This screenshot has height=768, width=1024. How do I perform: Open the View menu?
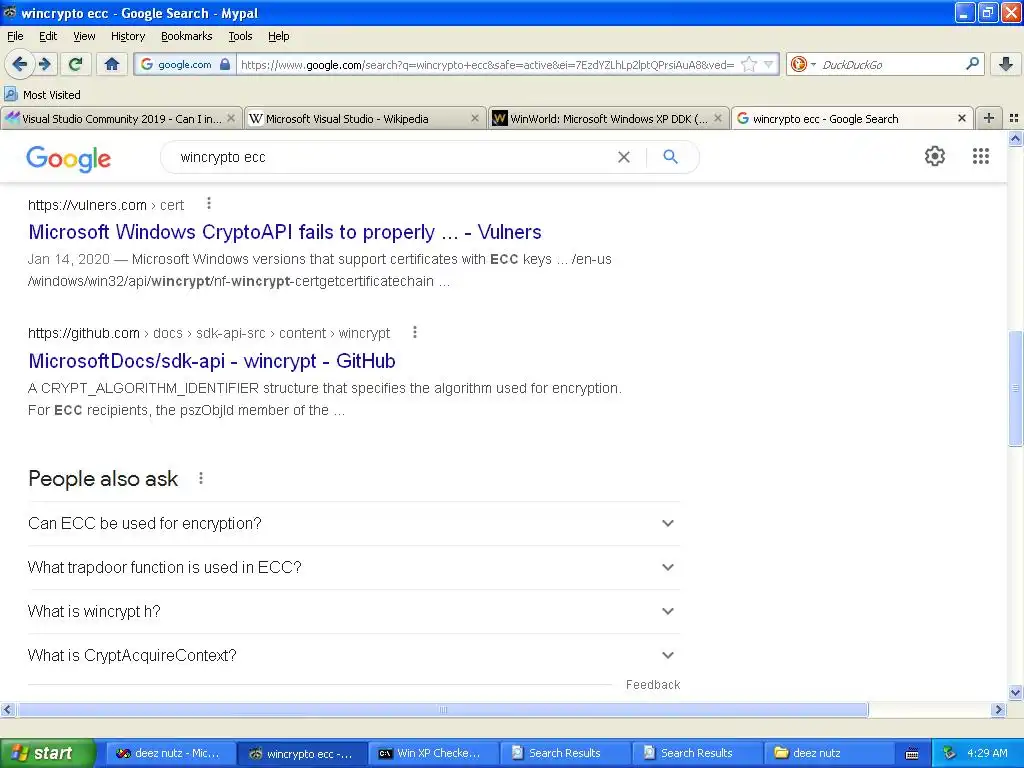84,36
